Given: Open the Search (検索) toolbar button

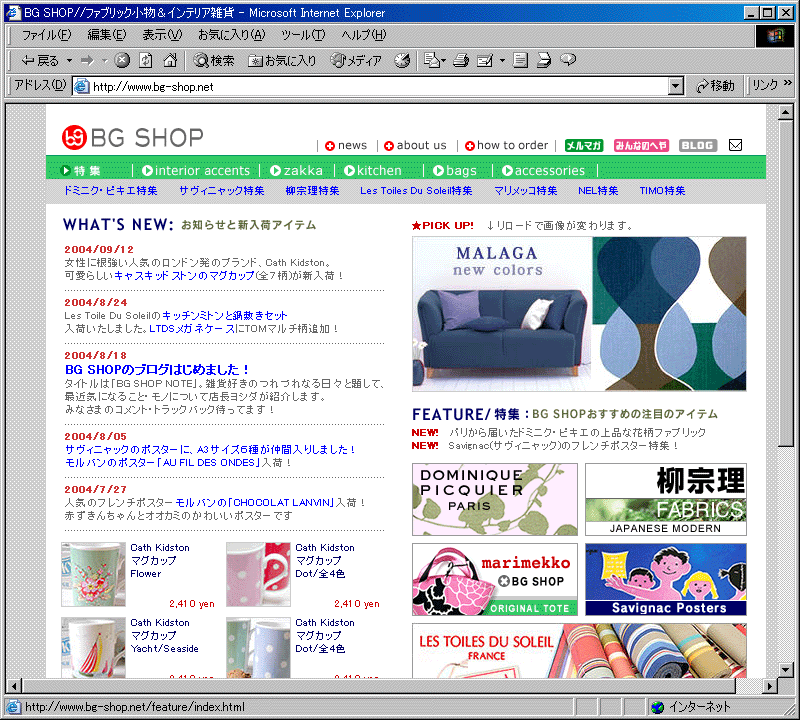Looking at the screenshot, I should (x=214, y=61).
